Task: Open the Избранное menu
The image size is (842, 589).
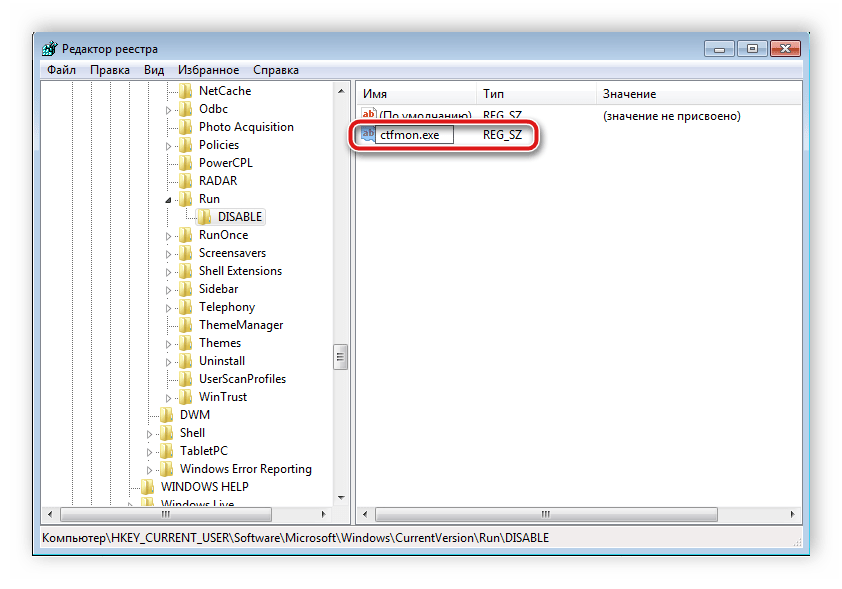Action: 208,70
